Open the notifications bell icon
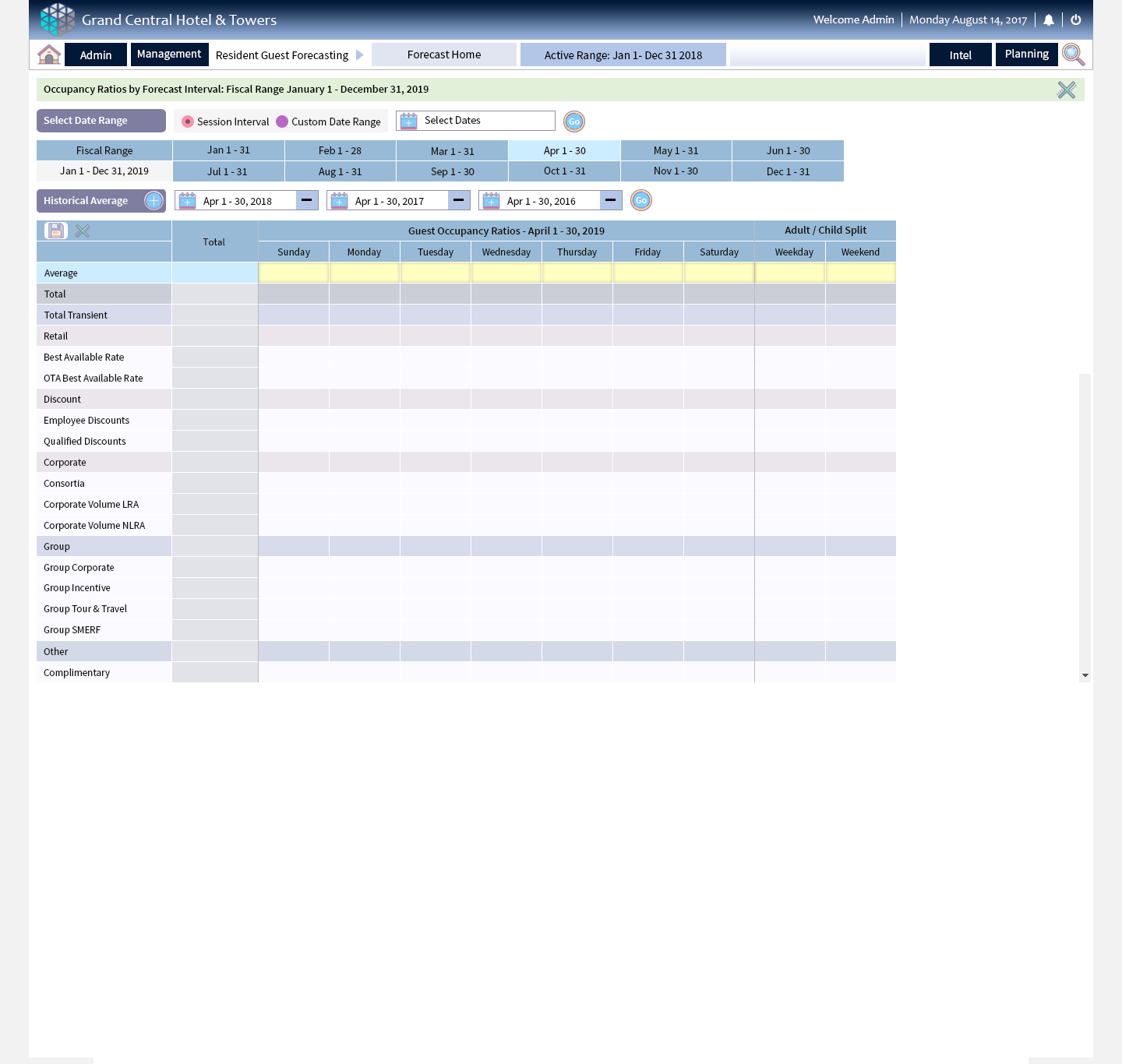Viewport: 1122px width, 1064px height. coord(1049,20)
